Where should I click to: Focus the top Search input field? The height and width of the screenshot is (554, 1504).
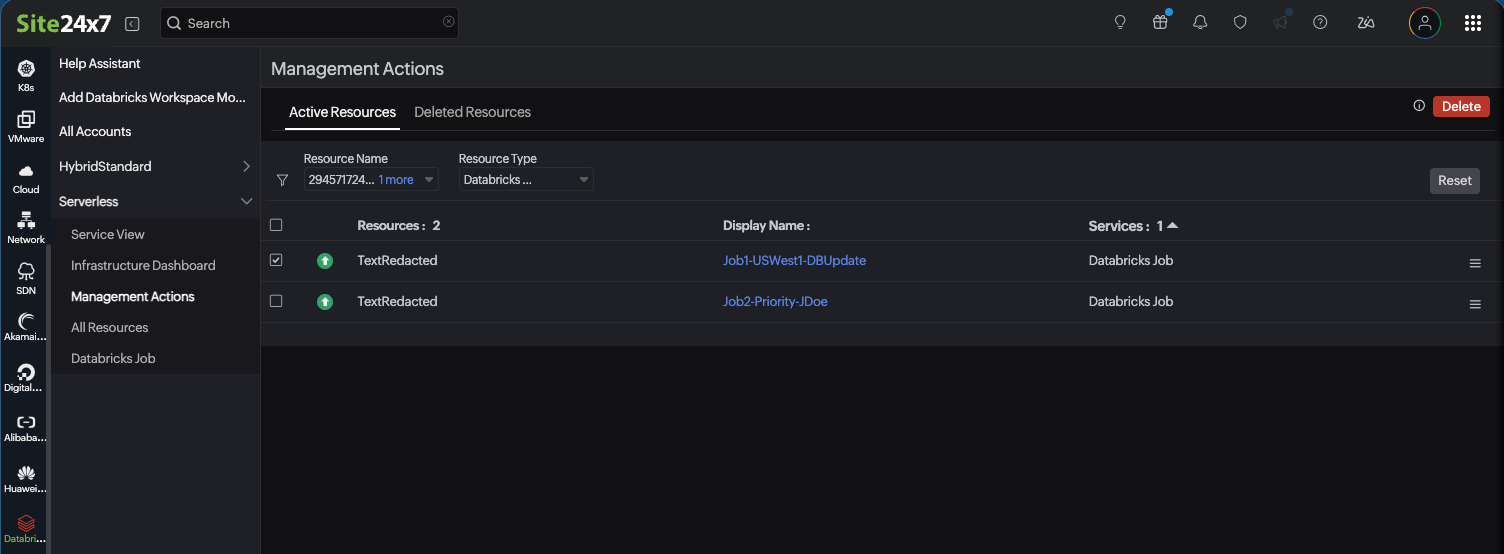(x=310, y=23)
